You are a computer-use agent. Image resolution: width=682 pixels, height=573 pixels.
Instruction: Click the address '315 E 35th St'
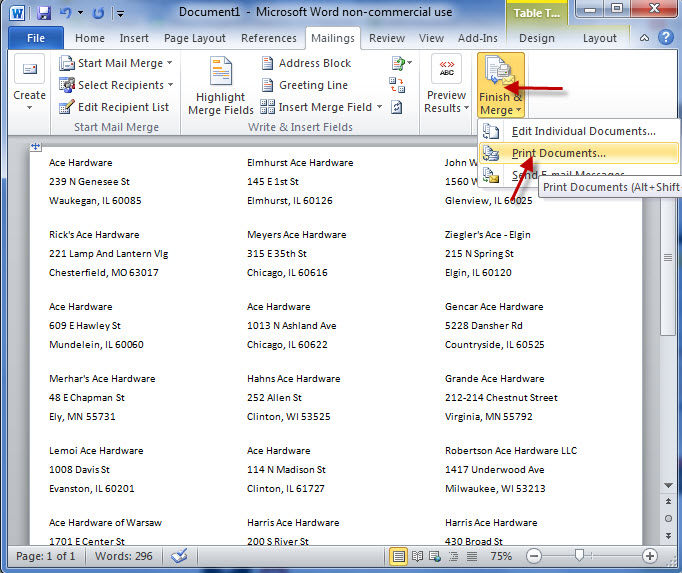[277, 254]
